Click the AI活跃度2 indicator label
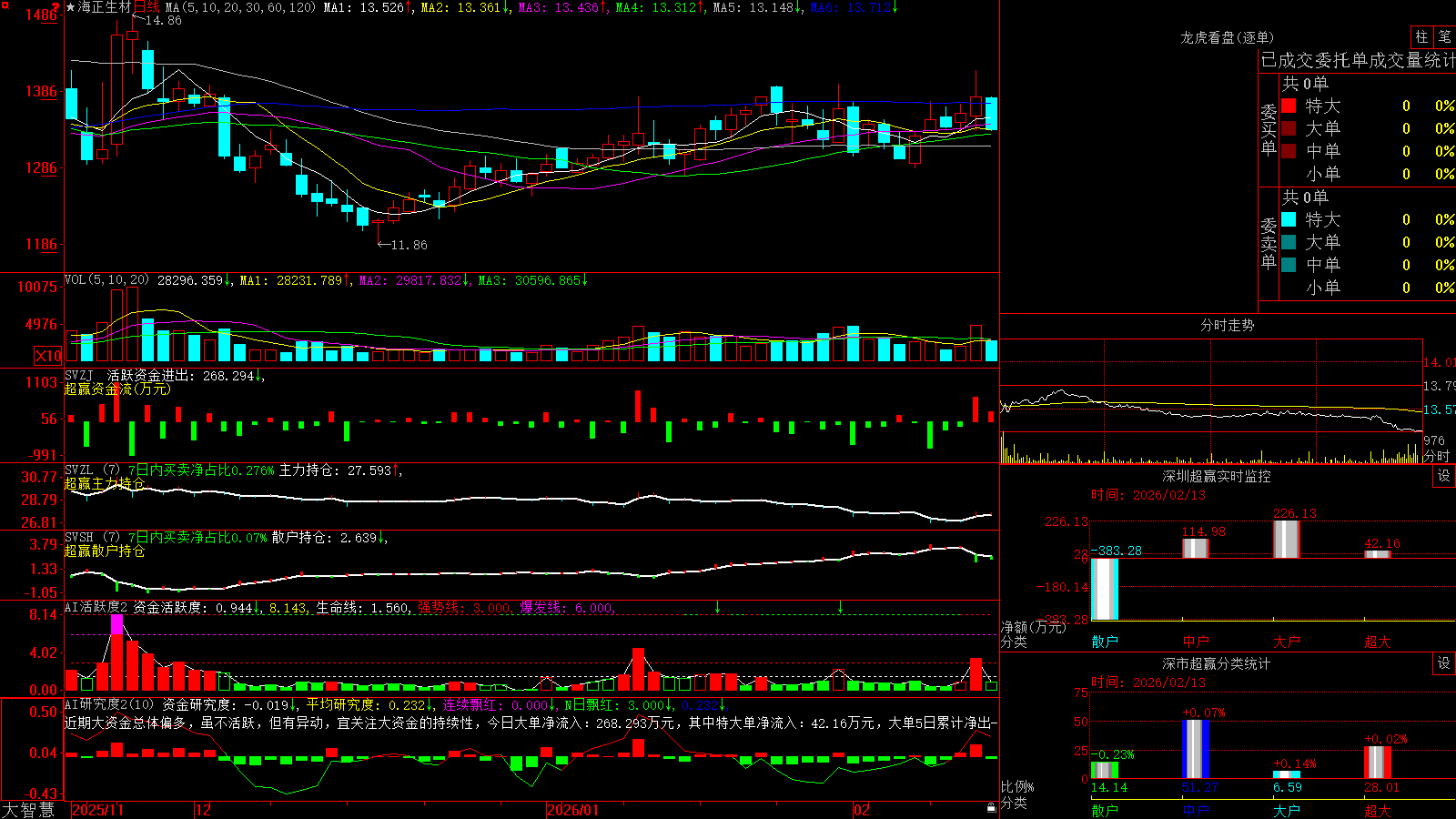 point(96,607)
